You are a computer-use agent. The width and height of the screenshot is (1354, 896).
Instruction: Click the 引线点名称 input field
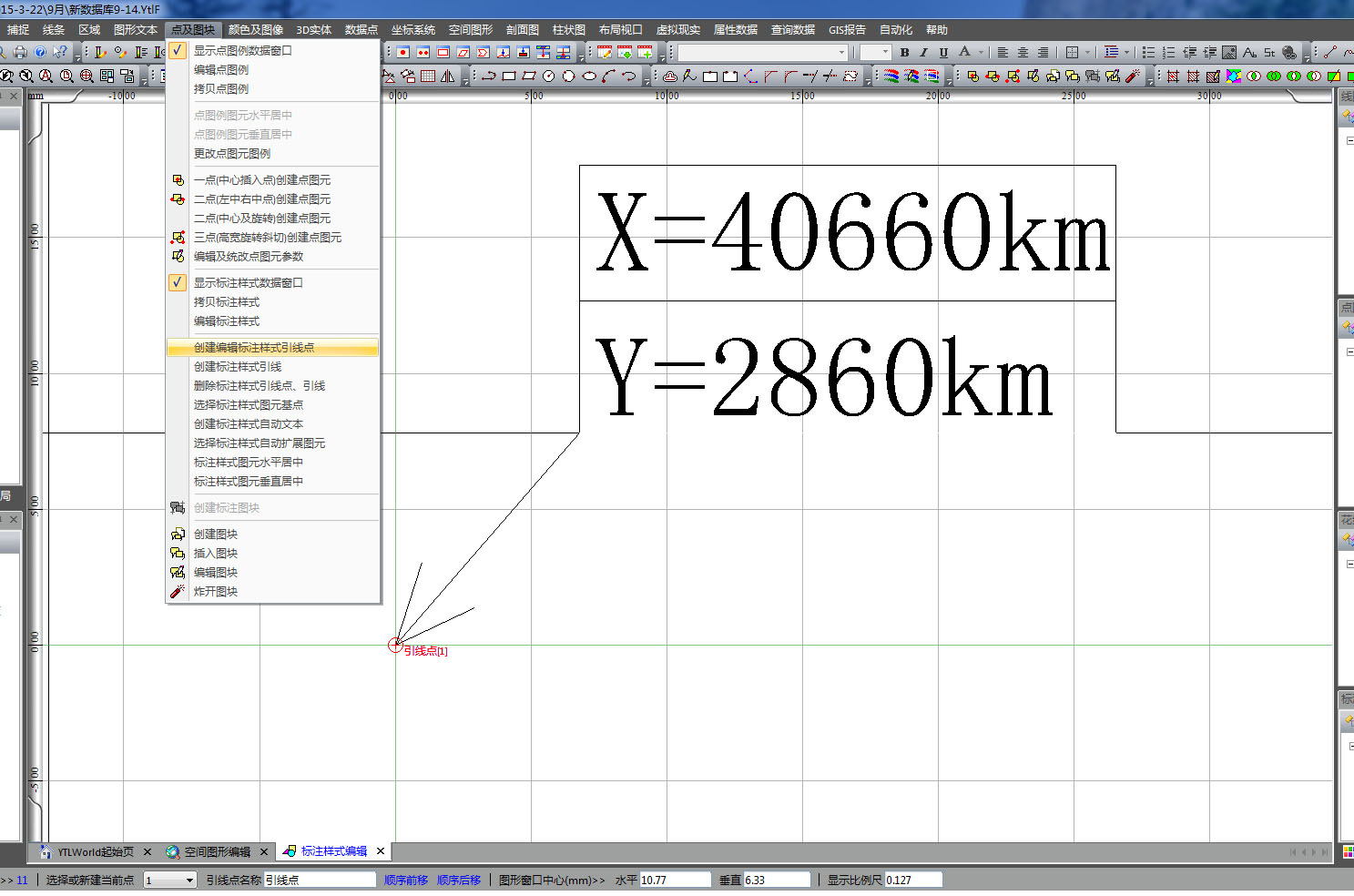pos(320,880)
